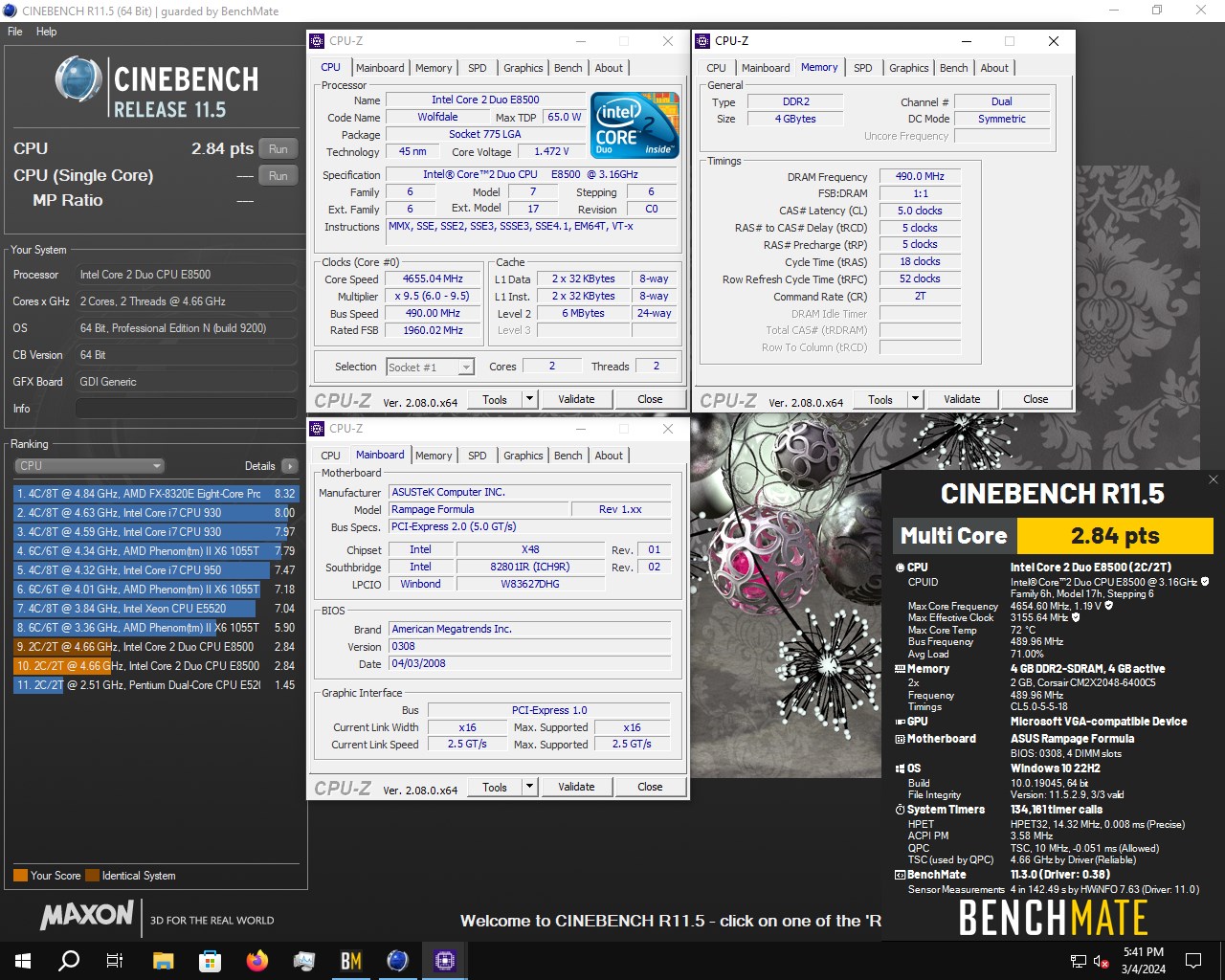This screenshot has width=1225, height=980.
Task: Click Validate in CPU-Z CPU window
Action: coord(576,399)
